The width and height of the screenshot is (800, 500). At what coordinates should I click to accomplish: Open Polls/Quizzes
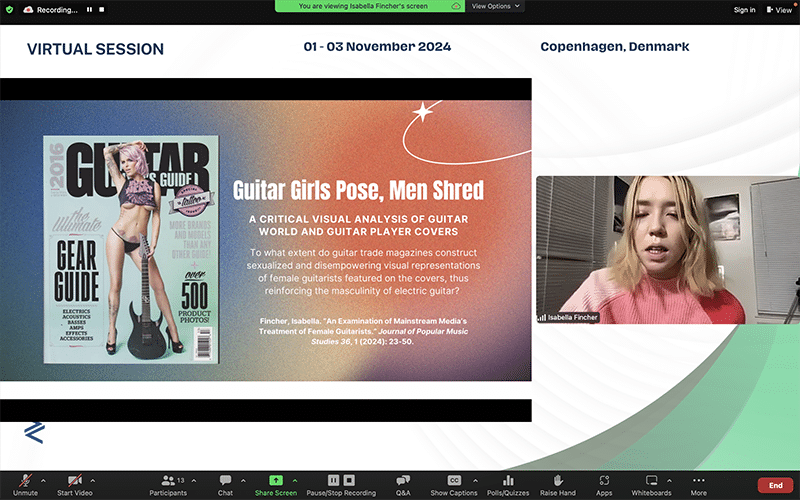coord(508,485)
